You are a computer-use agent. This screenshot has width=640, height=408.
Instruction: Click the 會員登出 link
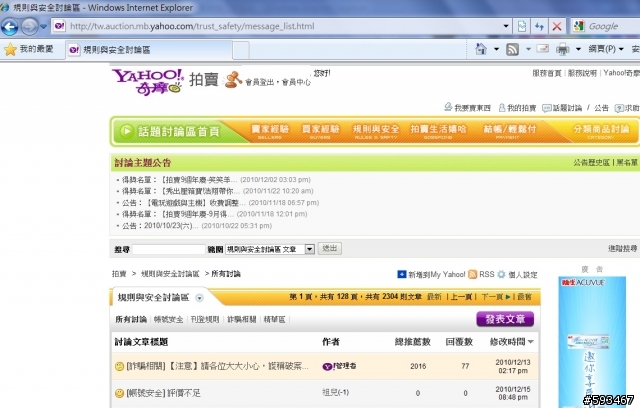point(259,82)
